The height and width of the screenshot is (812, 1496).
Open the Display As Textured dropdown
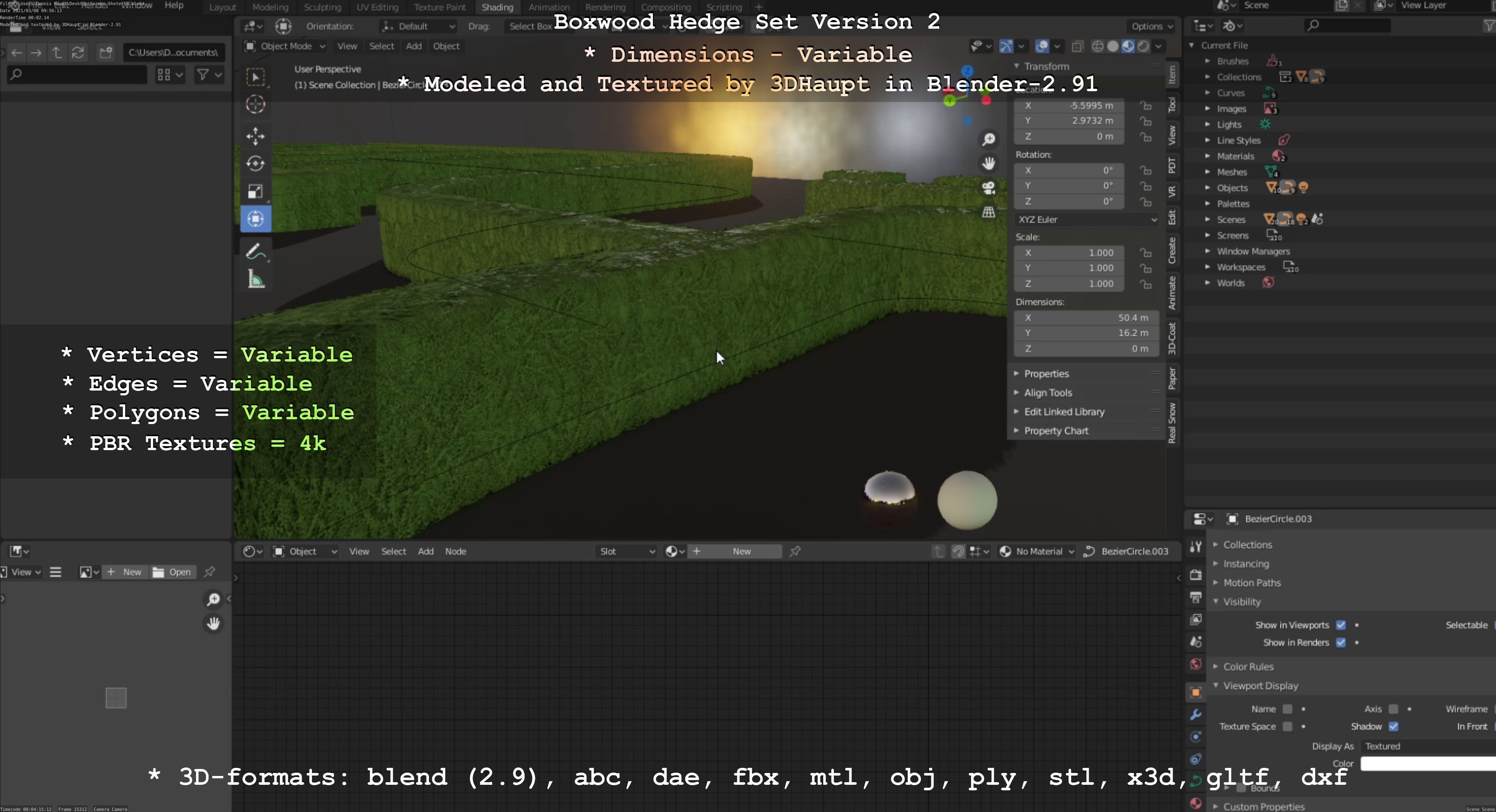(x=1428, y=747)
